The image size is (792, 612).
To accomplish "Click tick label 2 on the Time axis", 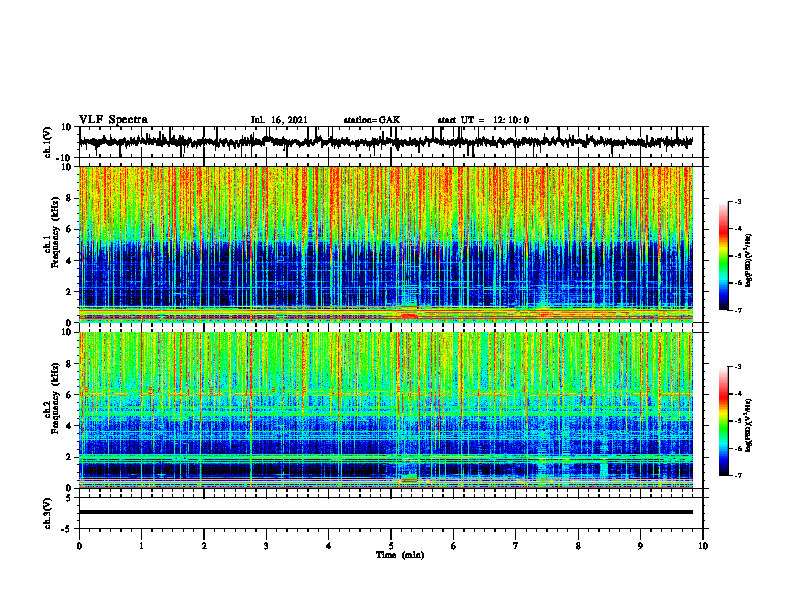I will [204, 546].
